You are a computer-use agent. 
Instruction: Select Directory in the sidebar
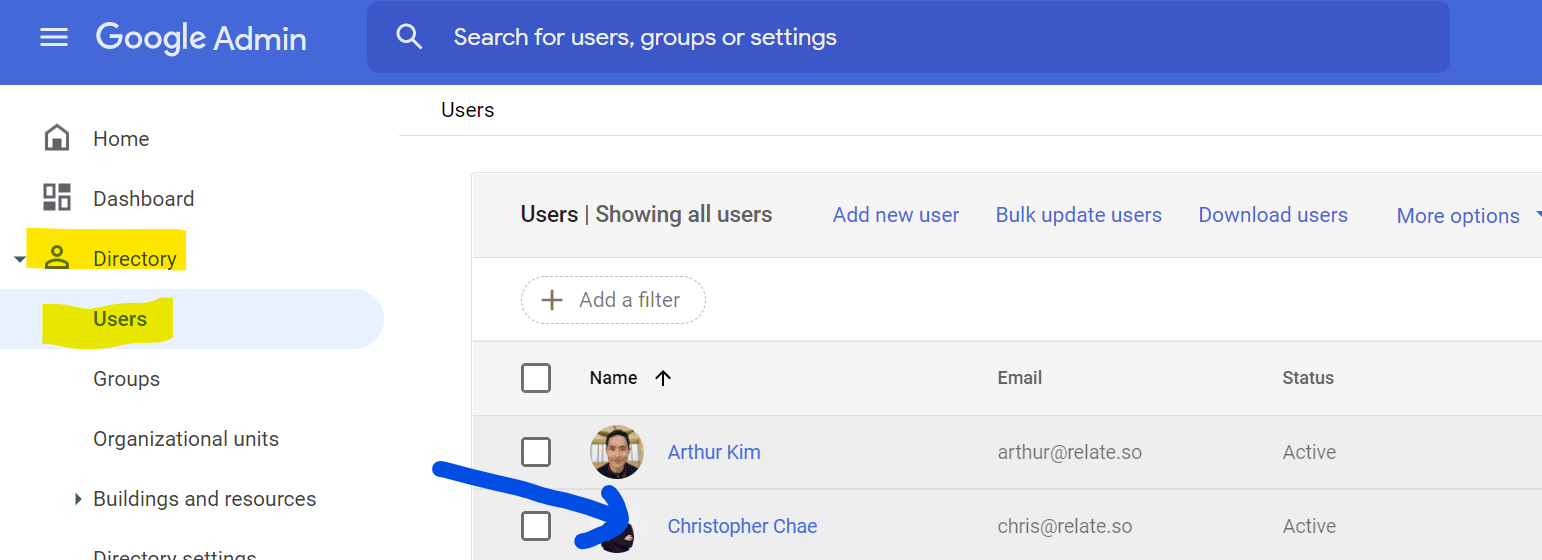coord(135,259)
